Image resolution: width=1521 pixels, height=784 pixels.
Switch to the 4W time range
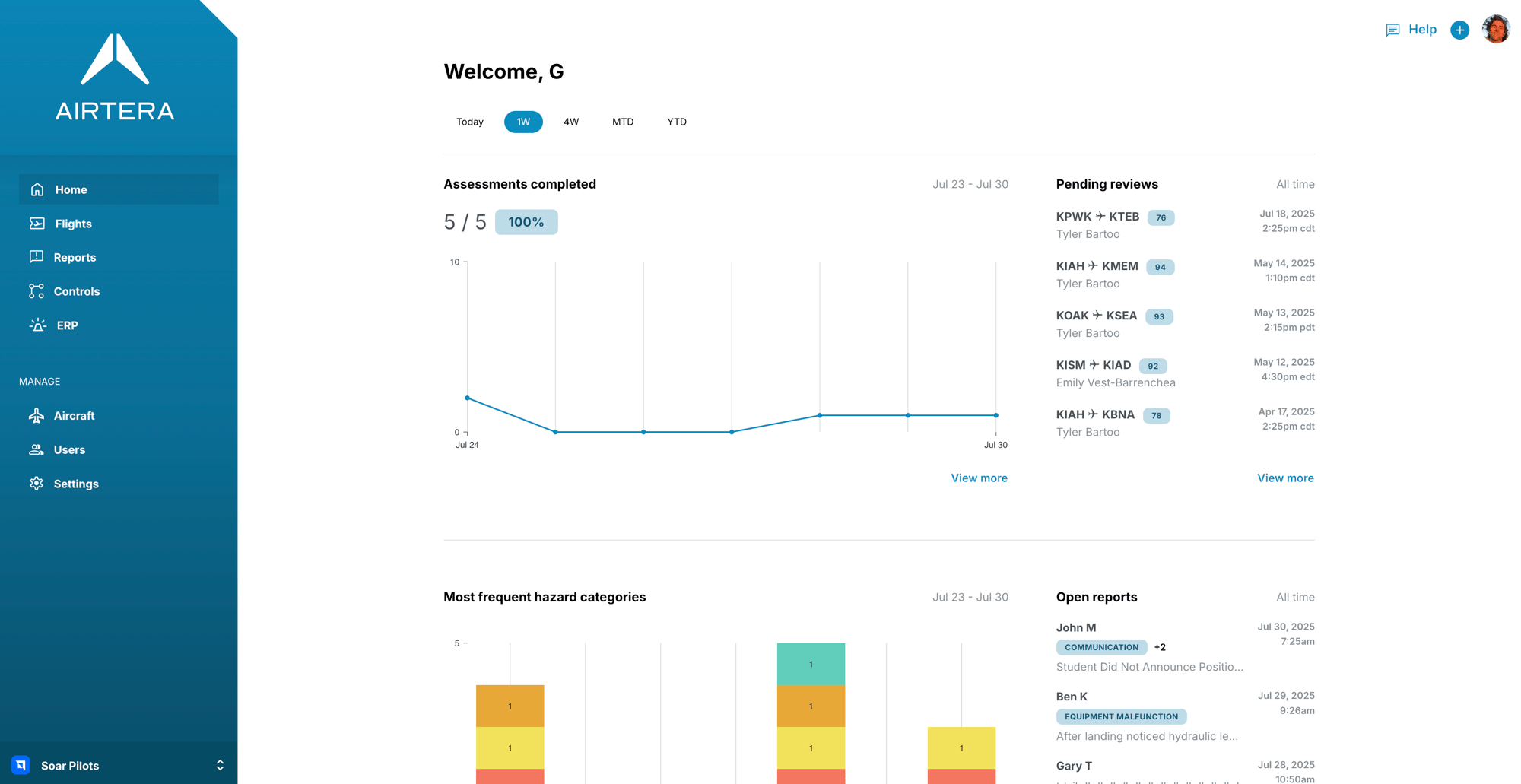point(571,122)
